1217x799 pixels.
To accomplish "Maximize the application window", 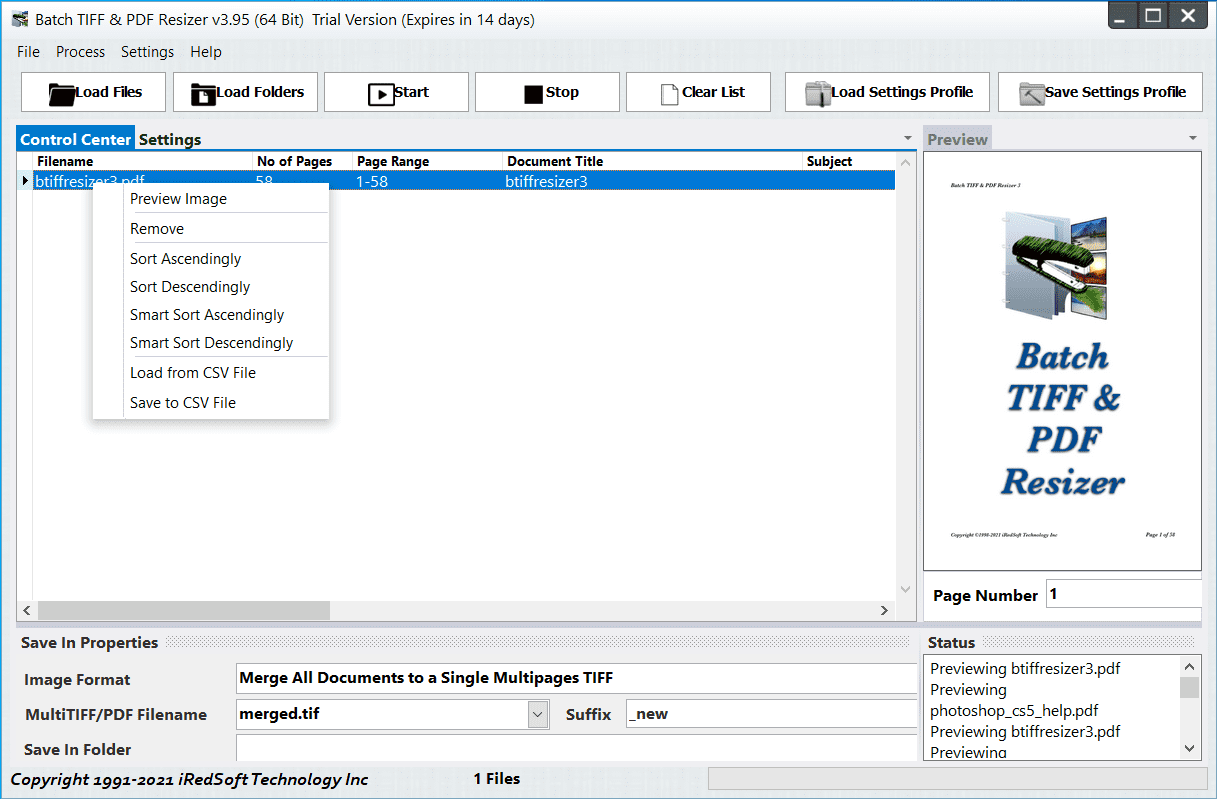I will (1153, 15).
